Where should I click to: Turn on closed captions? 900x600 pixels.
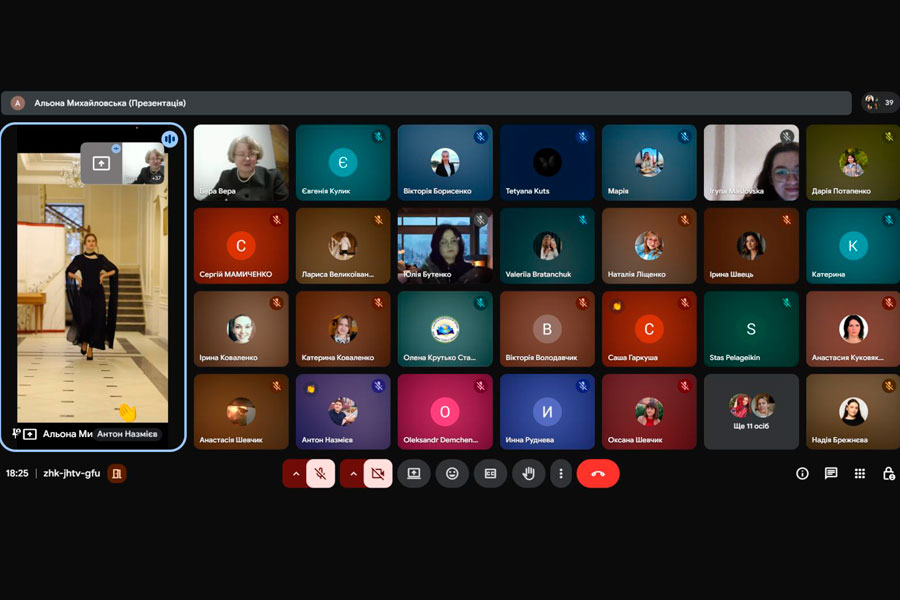point(490,473)
